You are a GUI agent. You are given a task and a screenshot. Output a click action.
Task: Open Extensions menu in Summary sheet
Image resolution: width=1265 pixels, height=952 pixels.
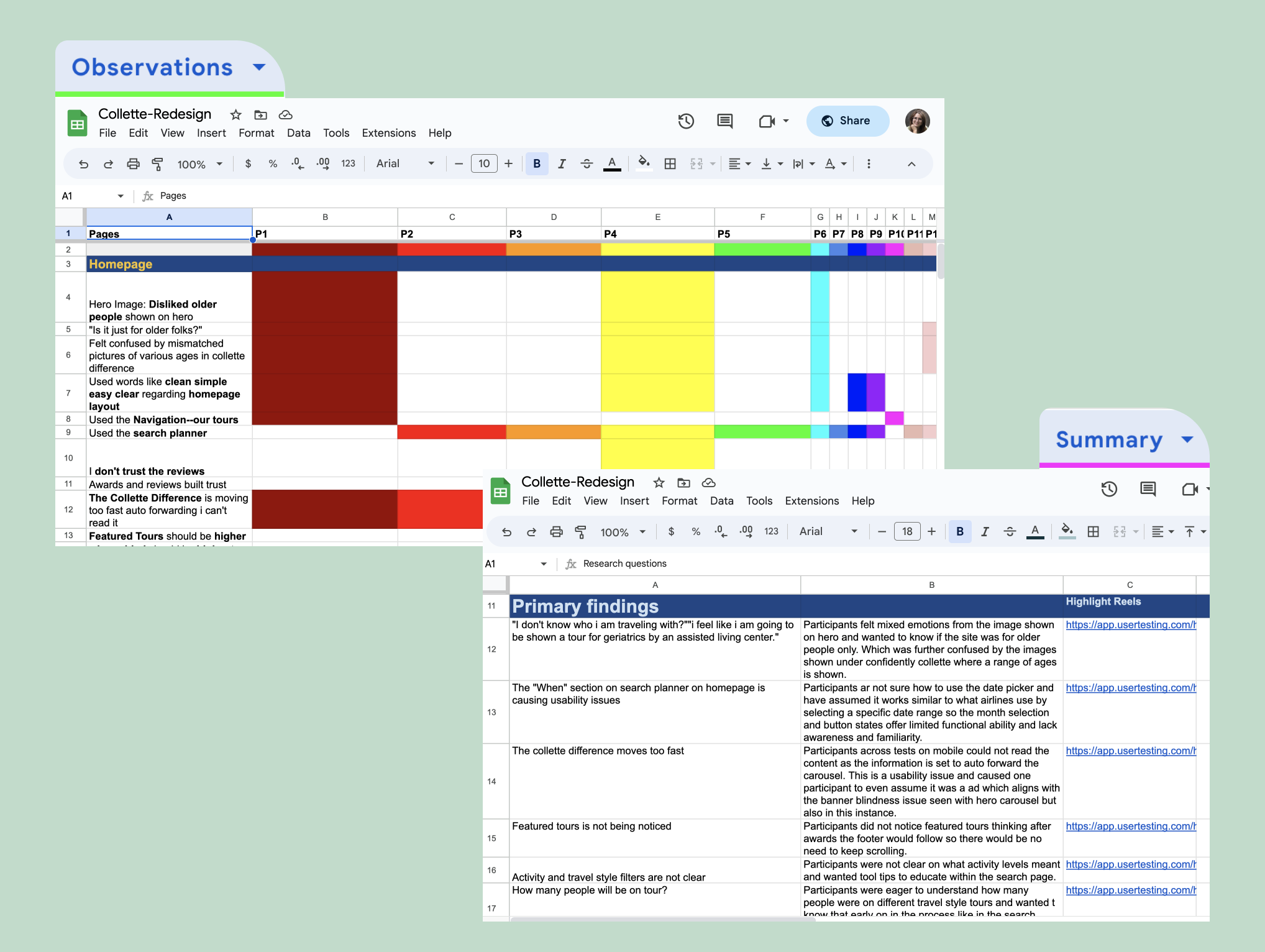pos(811,501)
